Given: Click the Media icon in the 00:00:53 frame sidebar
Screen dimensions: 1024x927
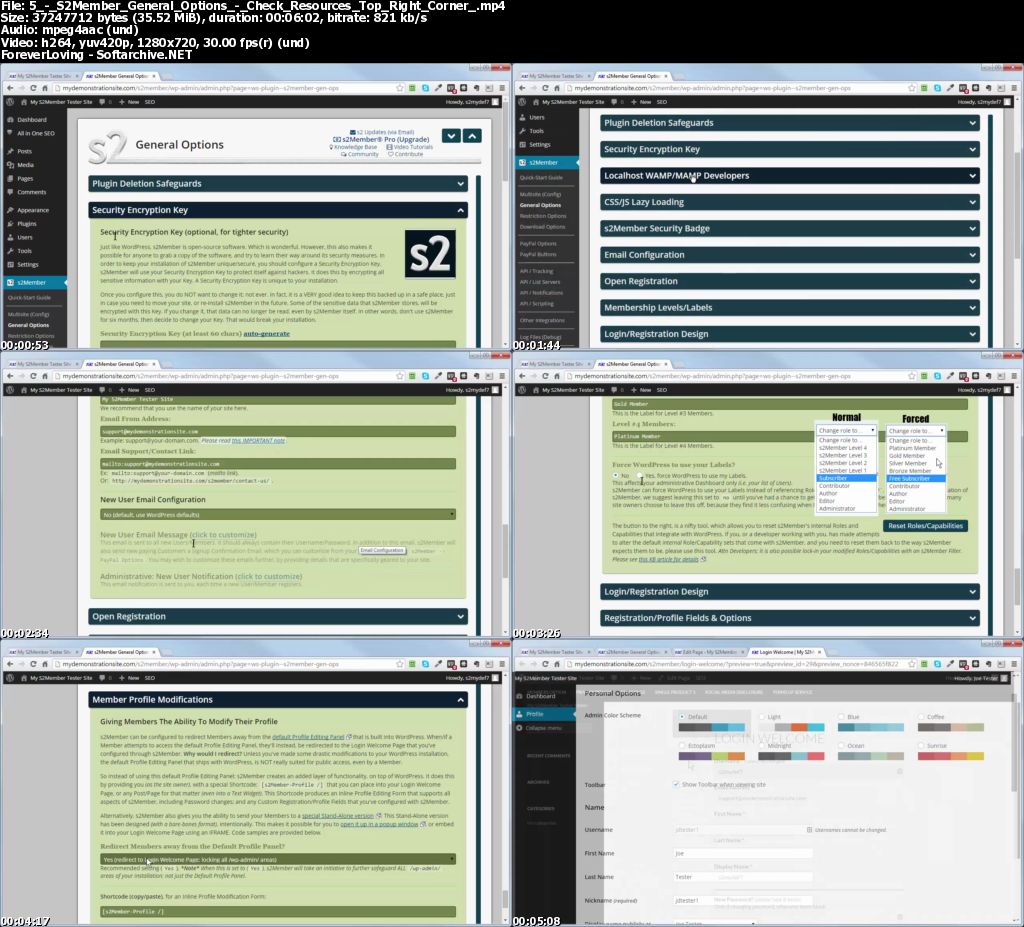Looking at the screenshot, I should (10, 165).
